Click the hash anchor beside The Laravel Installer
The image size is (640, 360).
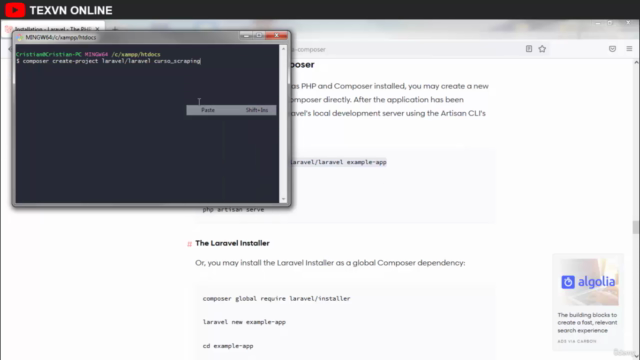pyautogui.click(x=189, y=244)
